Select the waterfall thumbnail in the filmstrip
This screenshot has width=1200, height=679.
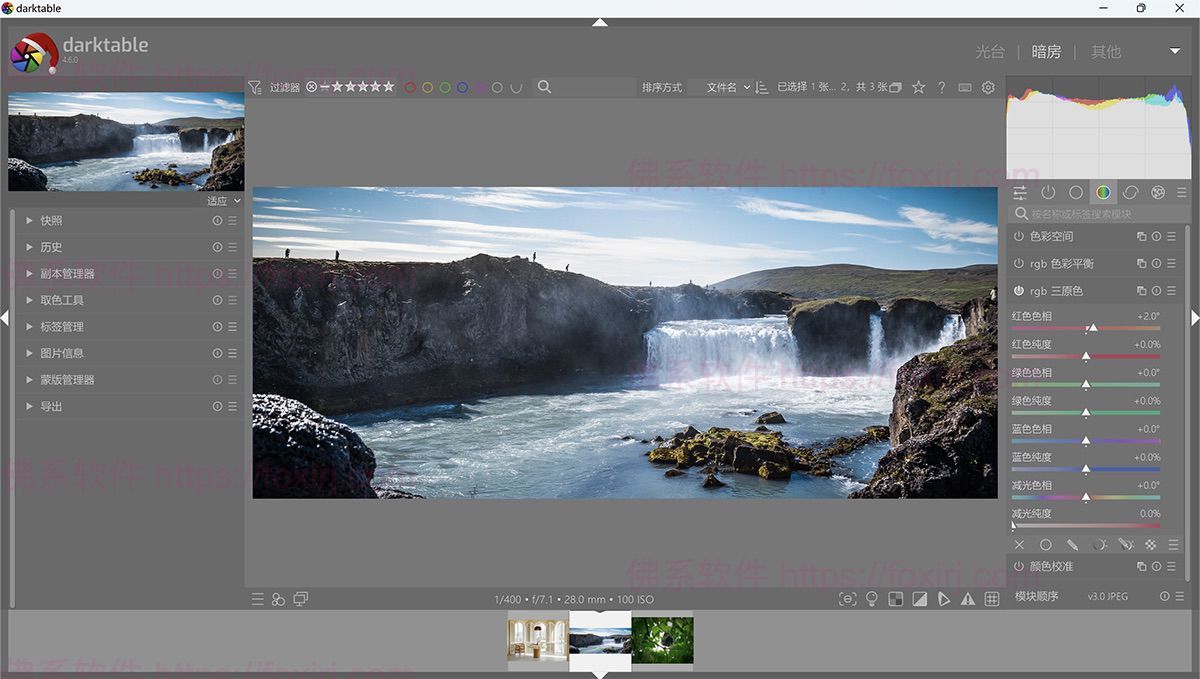coord(600,641)
